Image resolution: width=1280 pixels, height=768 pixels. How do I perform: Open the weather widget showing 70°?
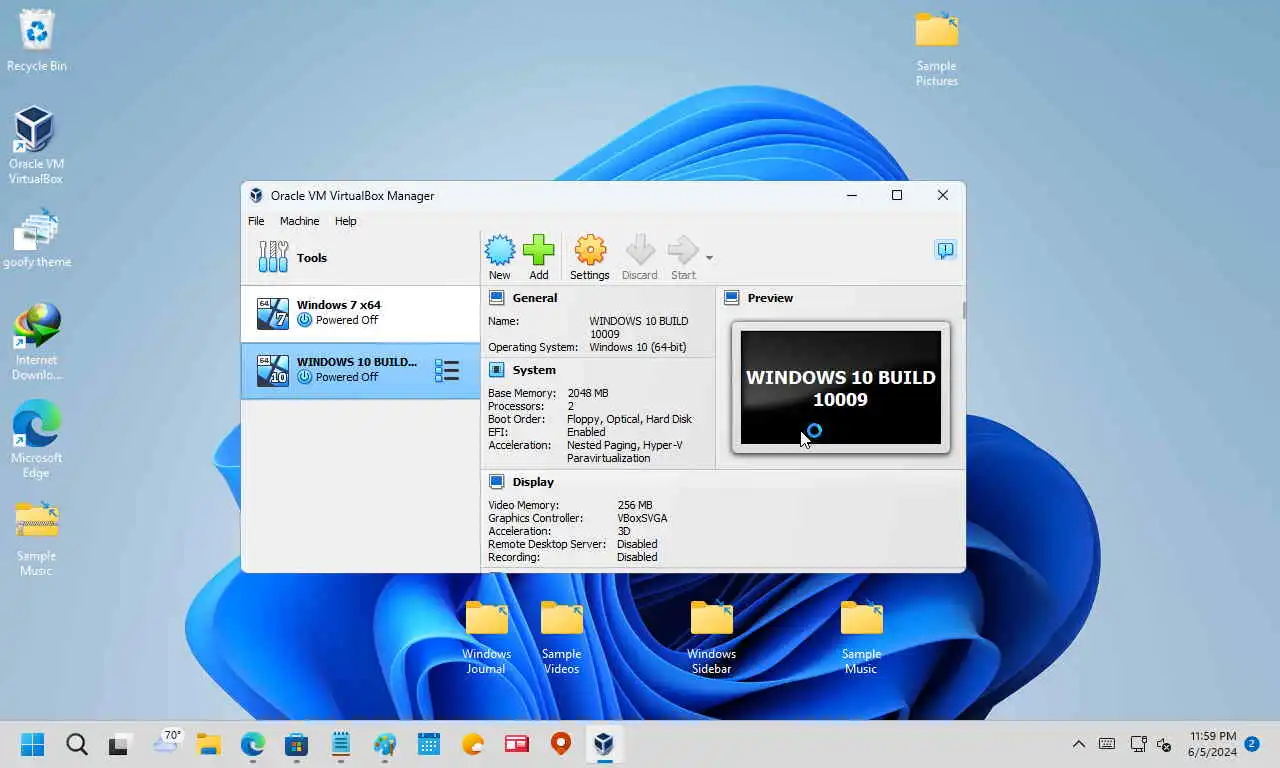pos(166,742)
